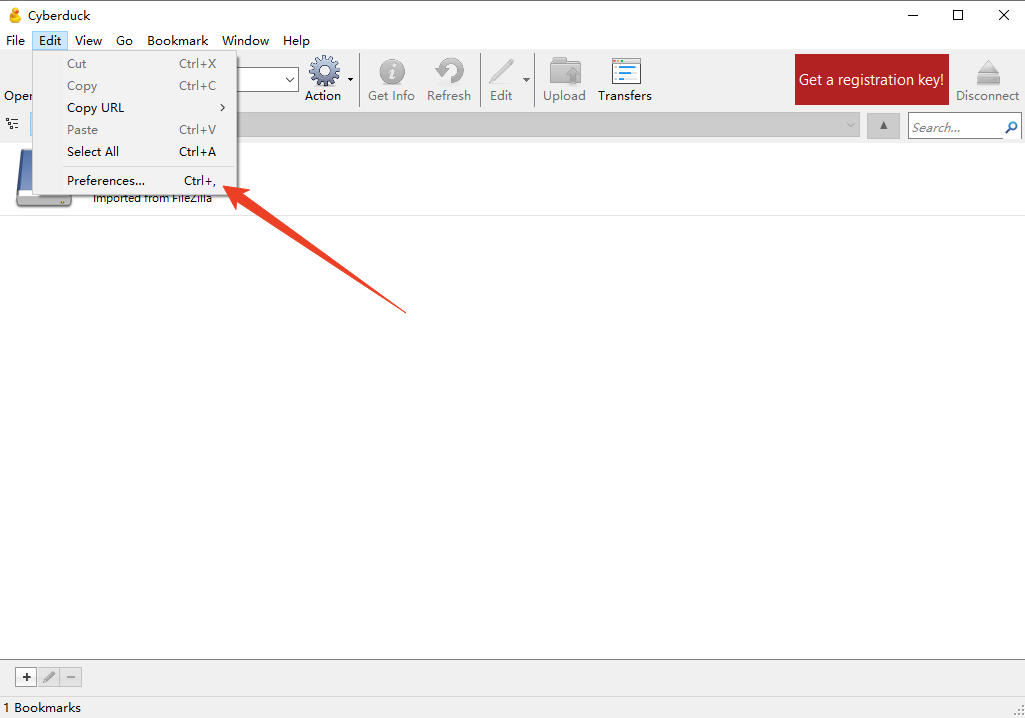Open the View menu

coord(88,41)
